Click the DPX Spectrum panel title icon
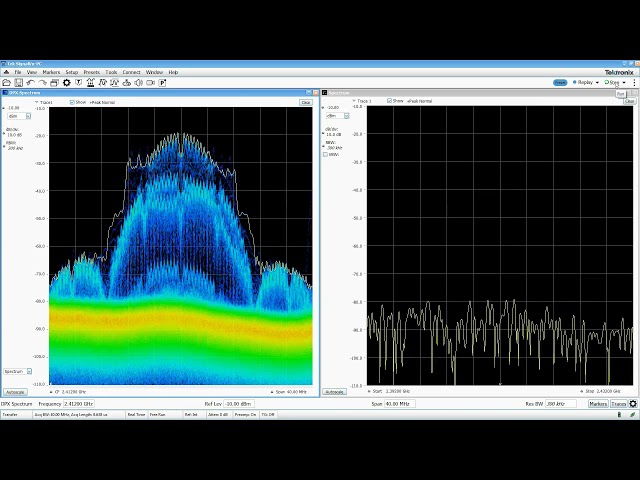This screenshot has width=640, height=480. [x=5, y=93]
